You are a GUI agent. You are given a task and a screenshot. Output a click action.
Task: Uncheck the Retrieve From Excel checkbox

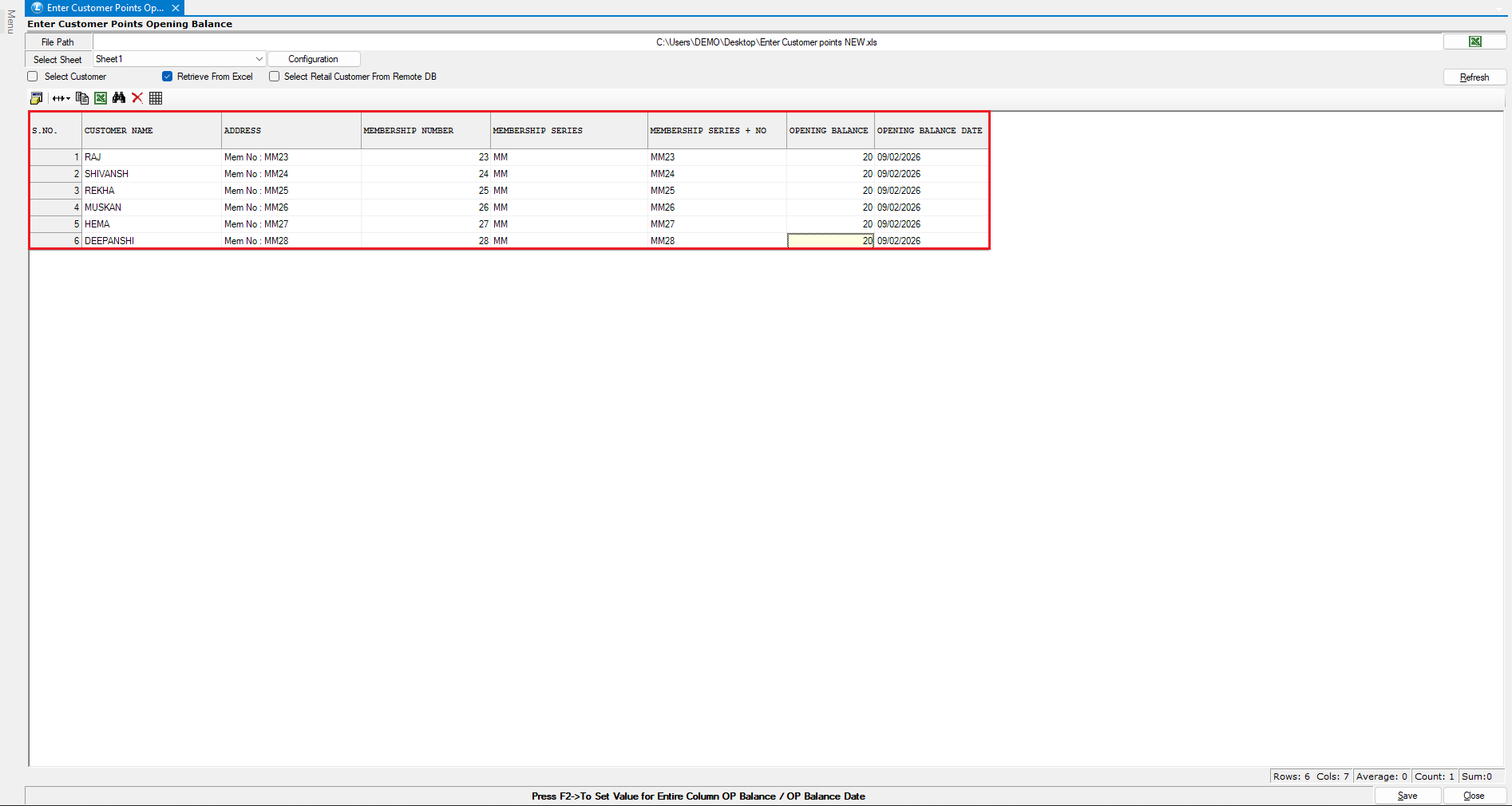click(x=167, y=77)
